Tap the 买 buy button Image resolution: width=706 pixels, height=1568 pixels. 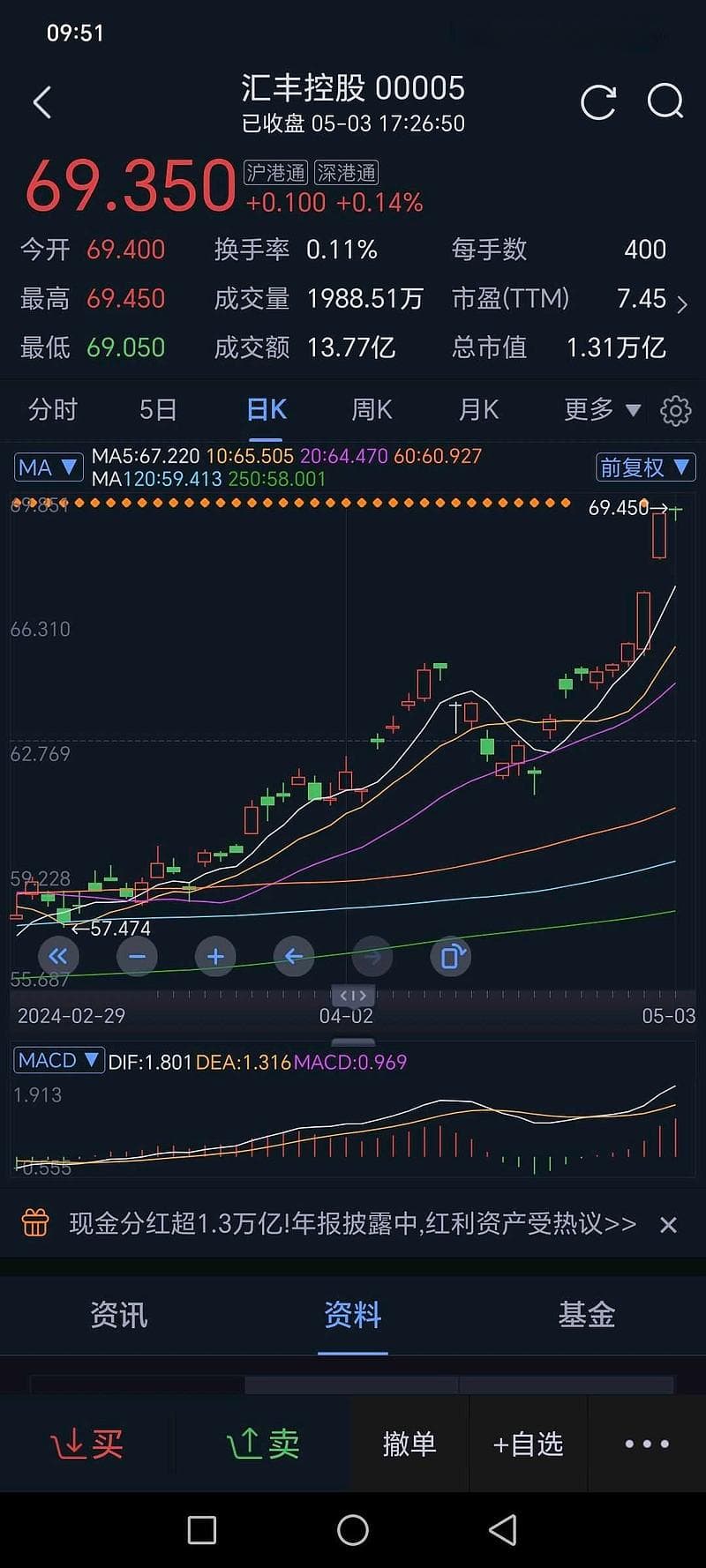point(86,1444)
